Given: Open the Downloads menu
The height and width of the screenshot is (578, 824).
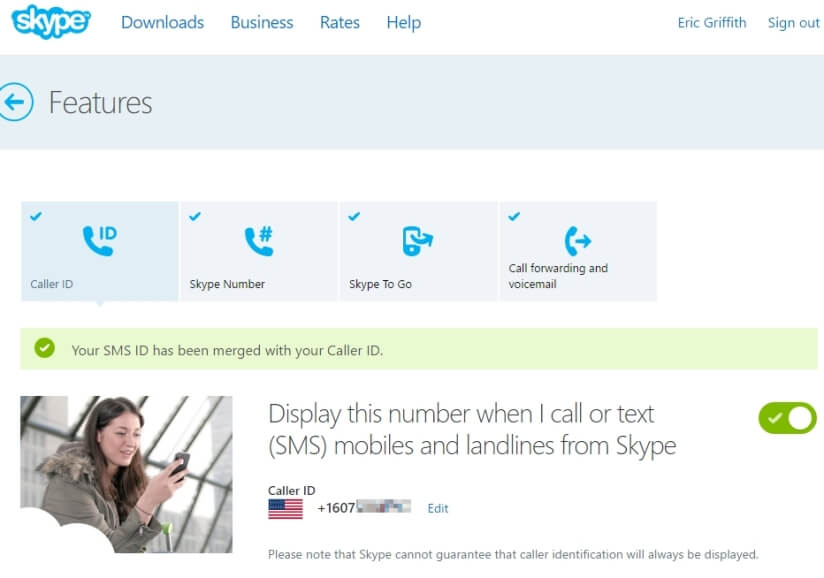Looking at the screenshot, I should pyautogui.click(x=162, y=22).
